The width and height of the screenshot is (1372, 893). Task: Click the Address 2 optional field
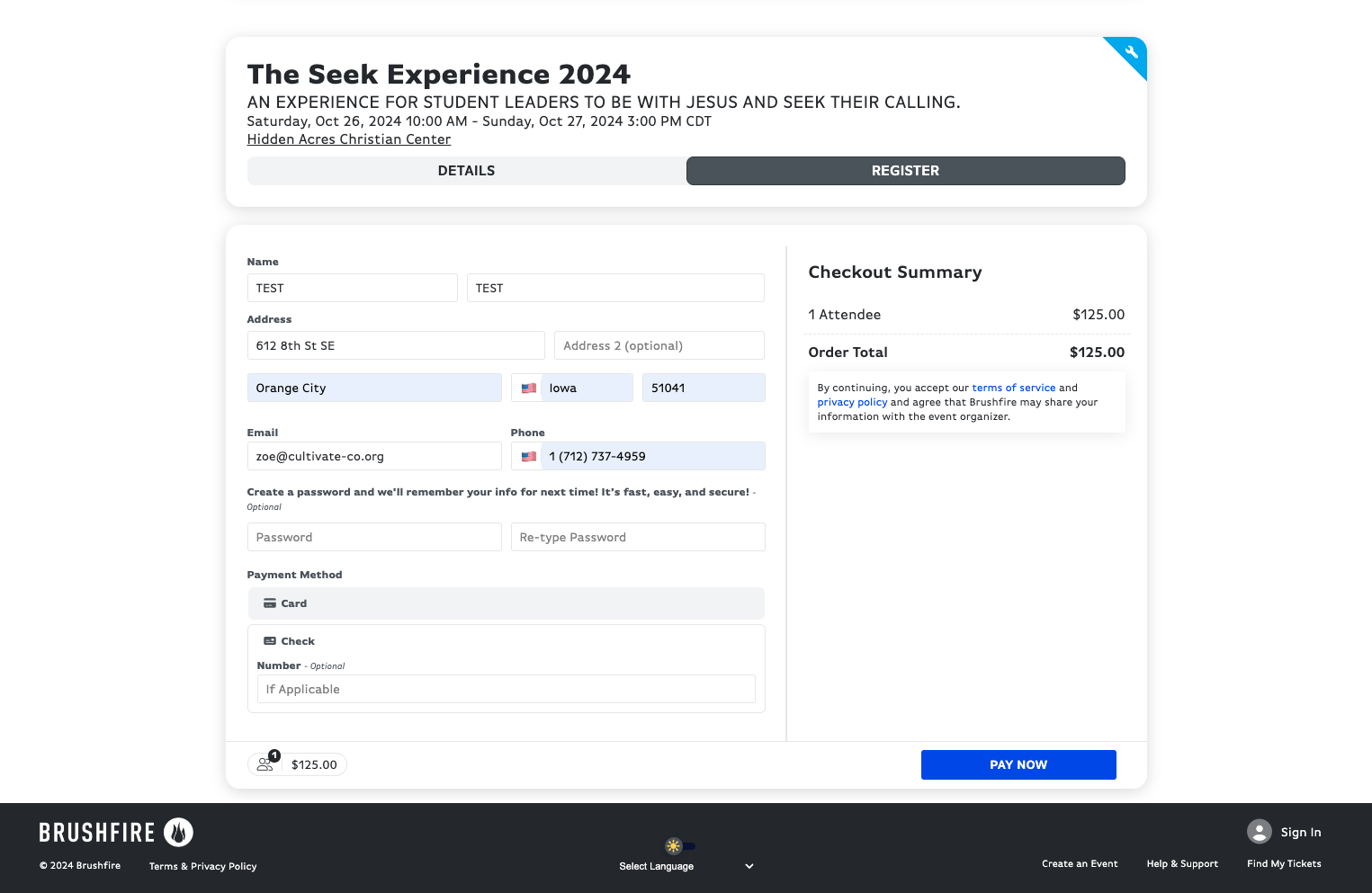[659, 345]
